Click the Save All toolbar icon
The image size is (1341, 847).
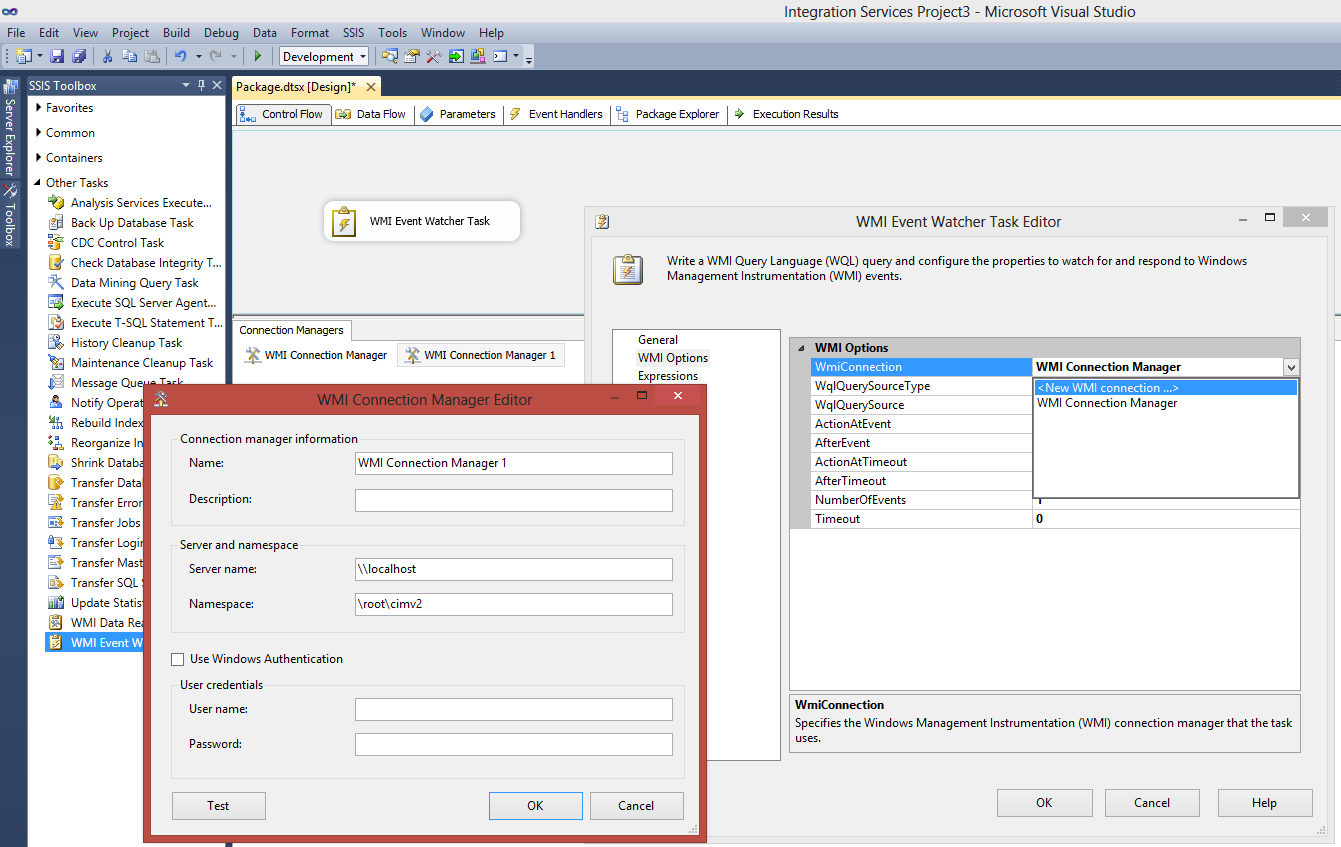(x=78, y=56)
